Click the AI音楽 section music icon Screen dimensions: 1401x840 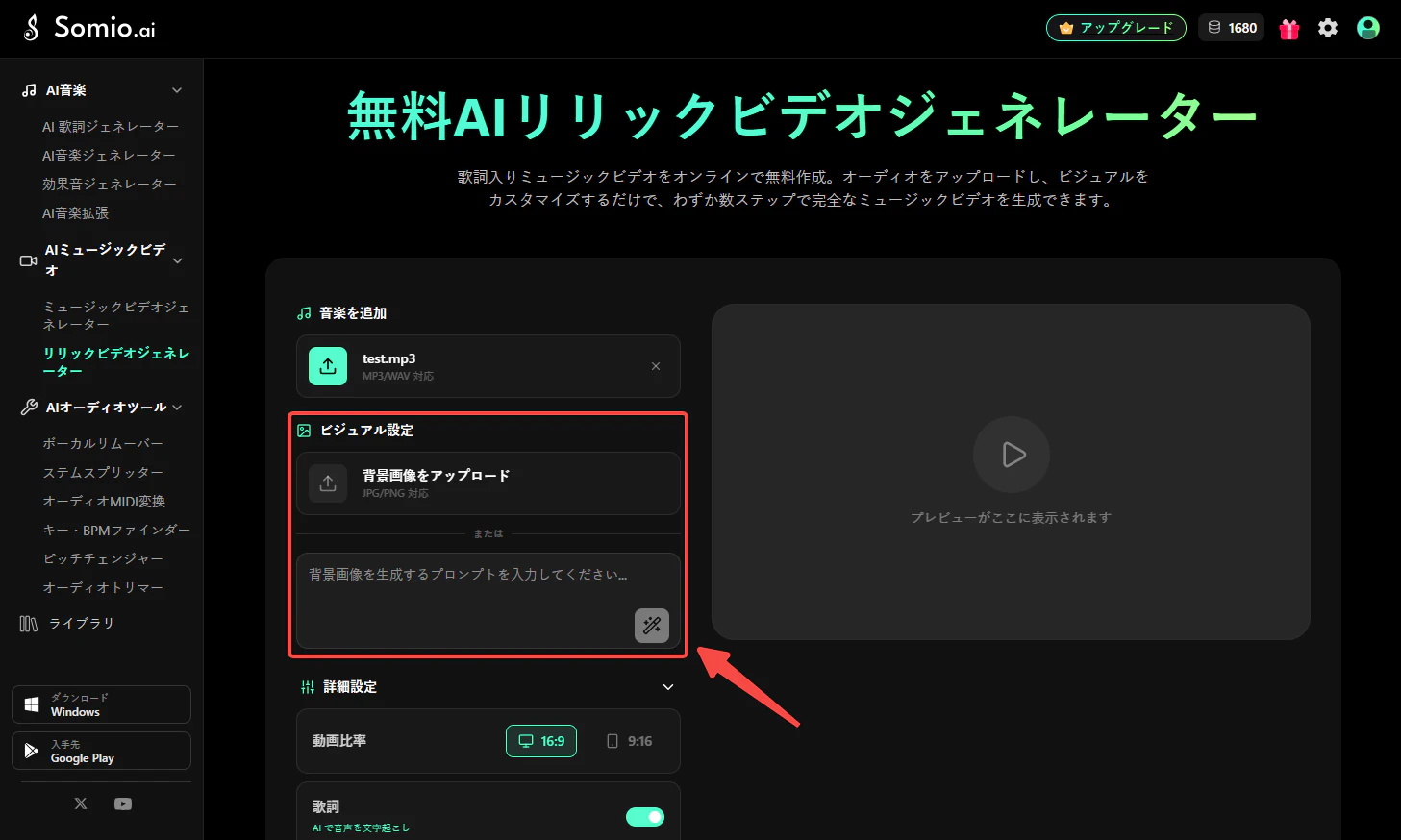(x=29, y=90)
